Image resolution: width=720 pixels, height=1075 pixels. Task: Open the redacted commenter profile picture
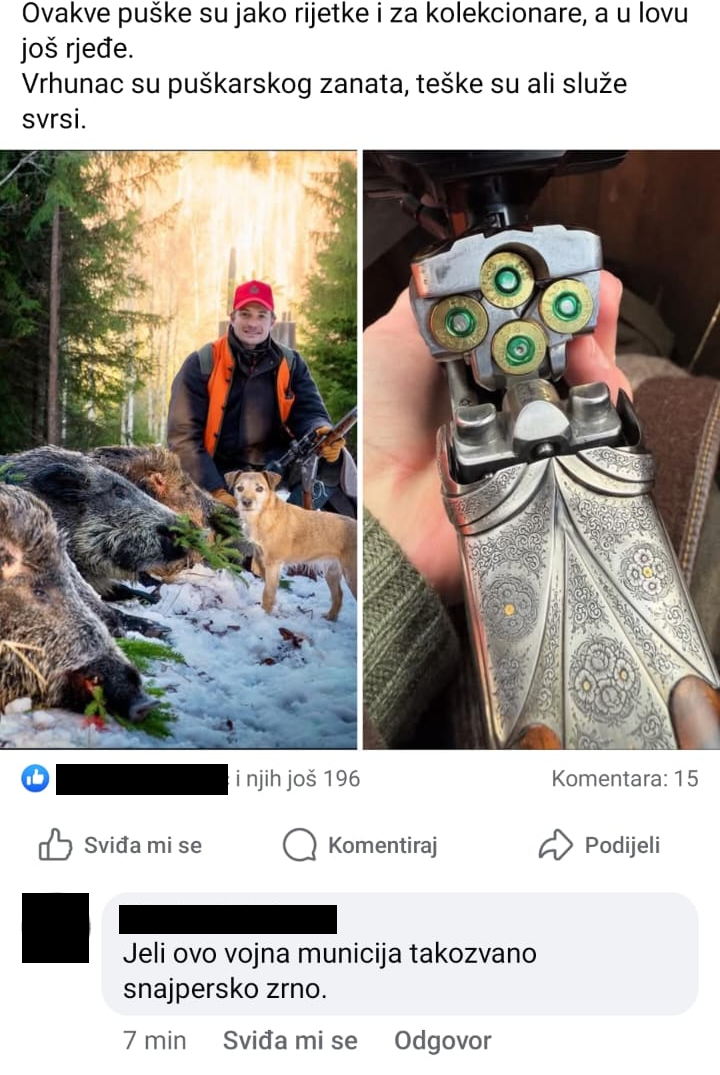pyautogui.click(x=56, y=928)
